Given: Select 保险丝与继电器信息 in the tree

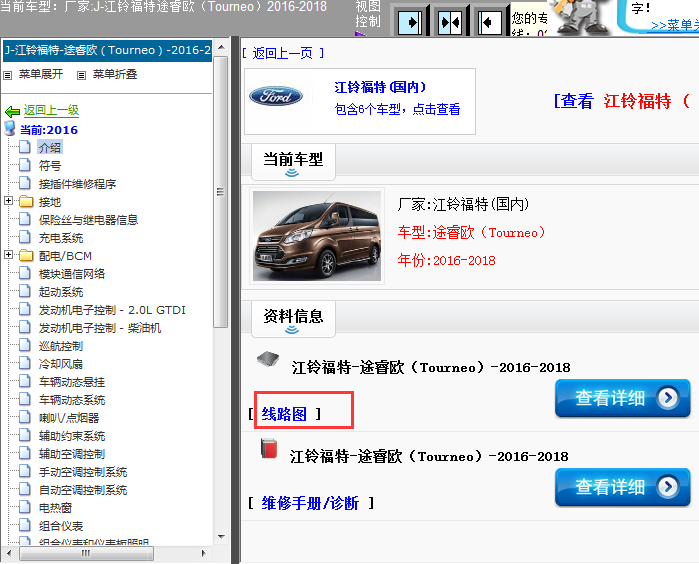Looking at the screenshot, I should 88,220.
